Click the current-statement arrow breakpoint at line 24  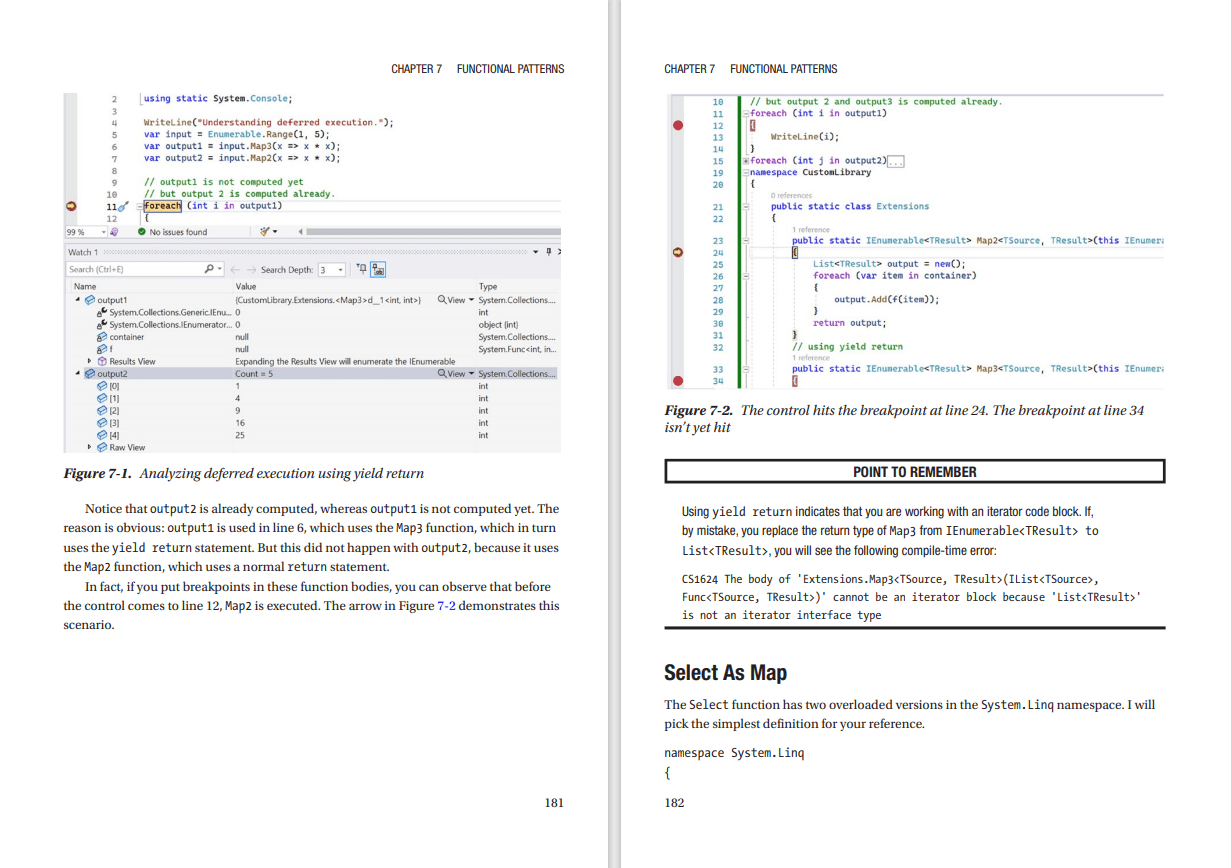[679, 253]
